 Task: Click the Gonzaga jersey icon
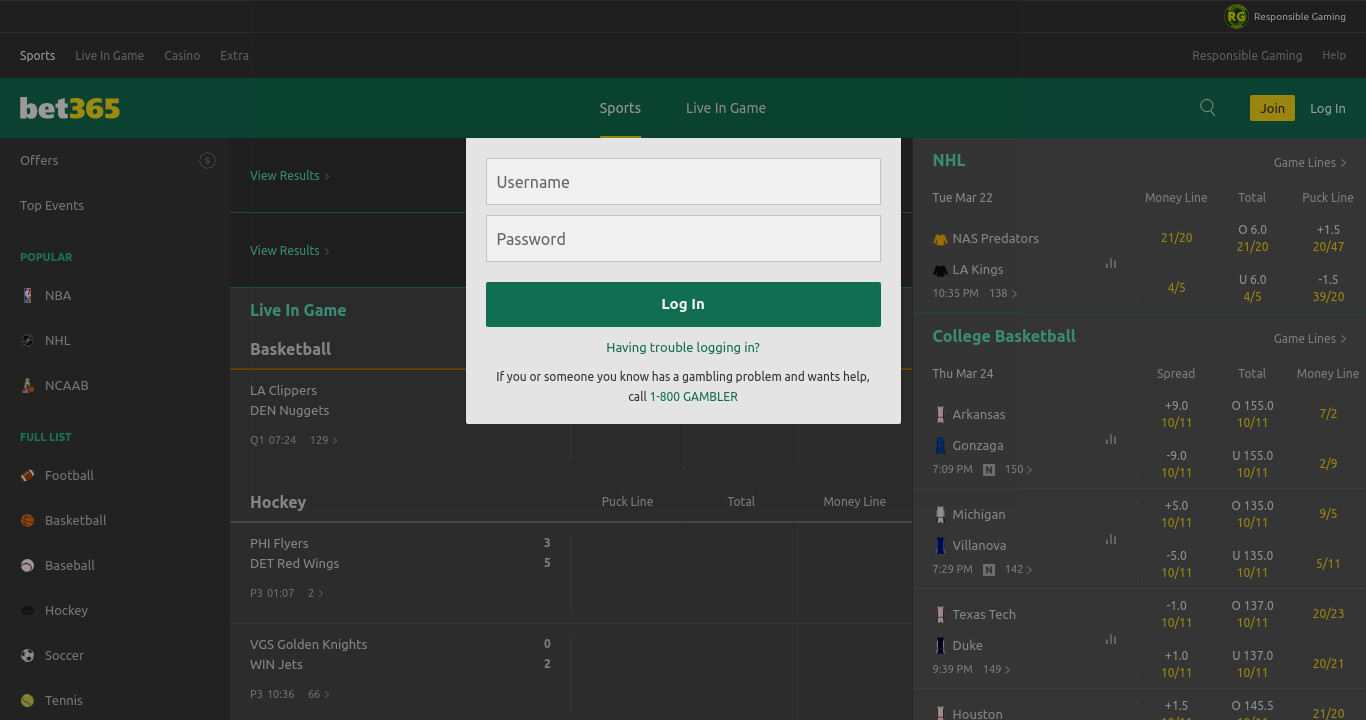click(x=940, y=445)
